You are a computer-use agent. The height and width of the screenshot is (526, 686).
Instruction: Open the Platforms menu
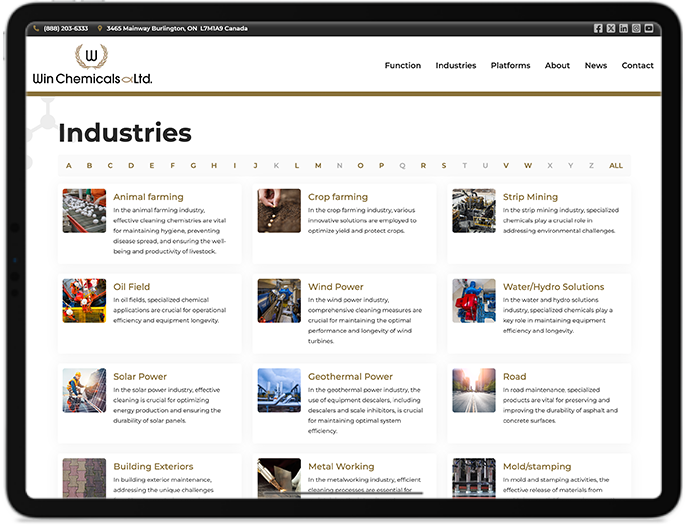point(512,66)
